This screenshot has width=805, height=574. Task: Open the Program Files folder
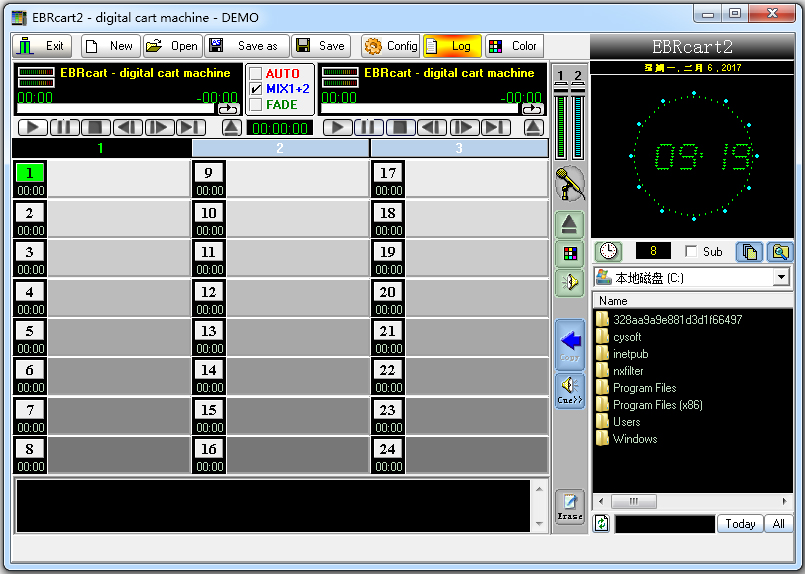(x=644, y=388)
